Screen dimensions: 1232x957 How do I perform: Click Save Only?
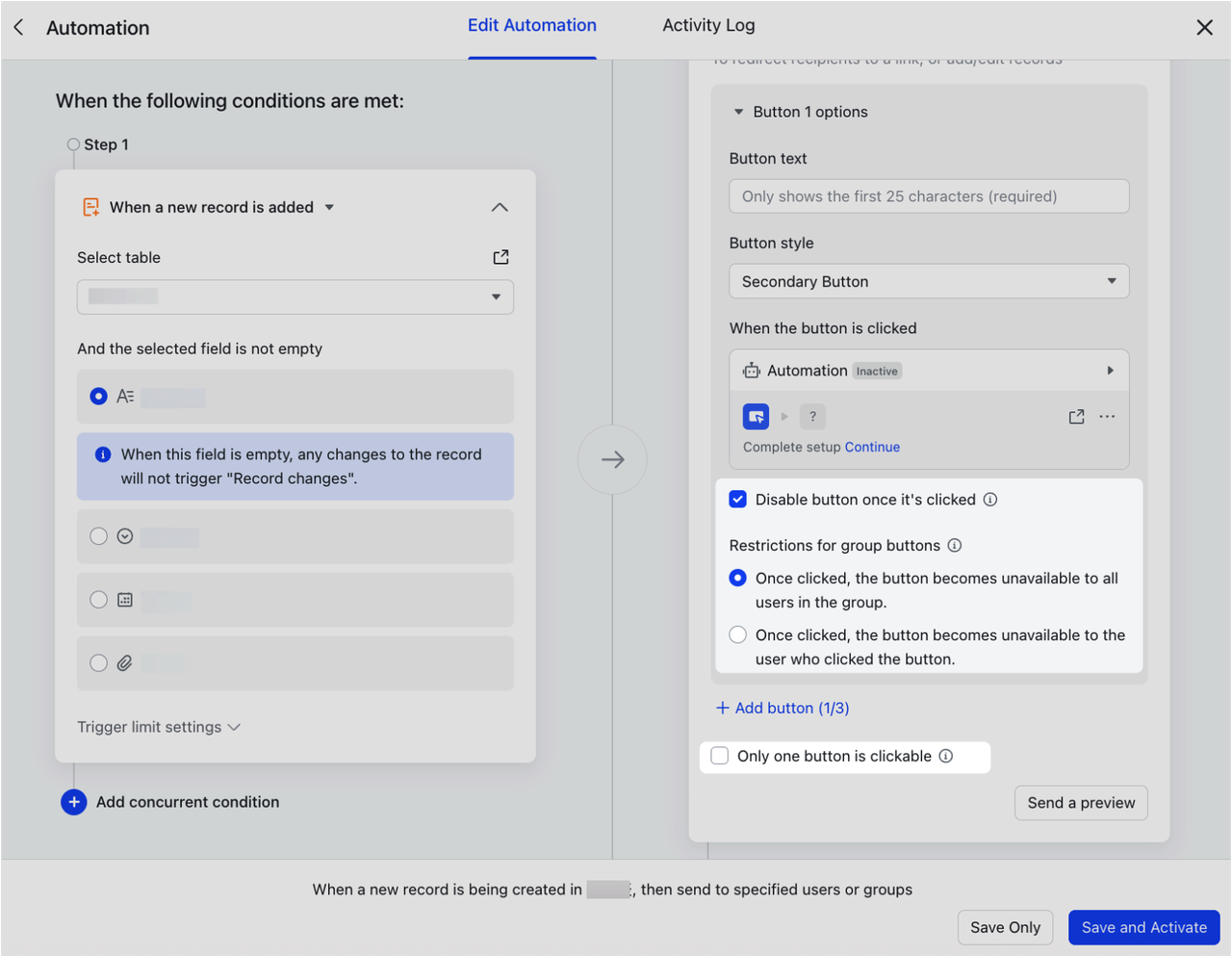[x=1005, y=927]
